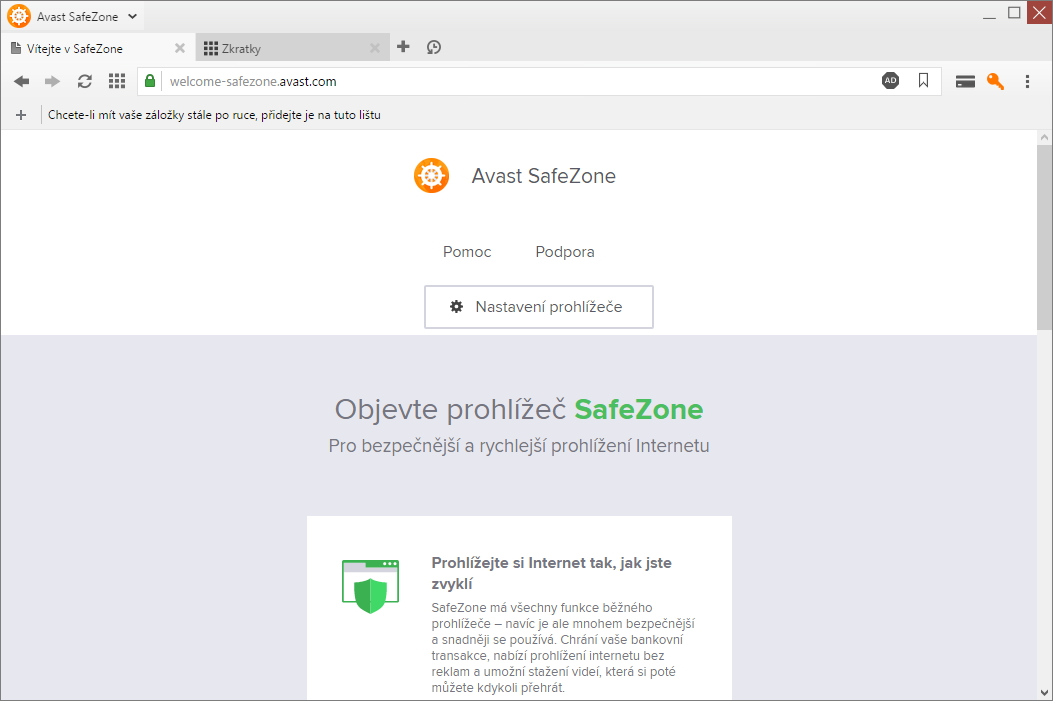This screenshot has height=701, width=1053.
Task: Click the 'Avast SafeZone' page title text
Action: point(543,176)
